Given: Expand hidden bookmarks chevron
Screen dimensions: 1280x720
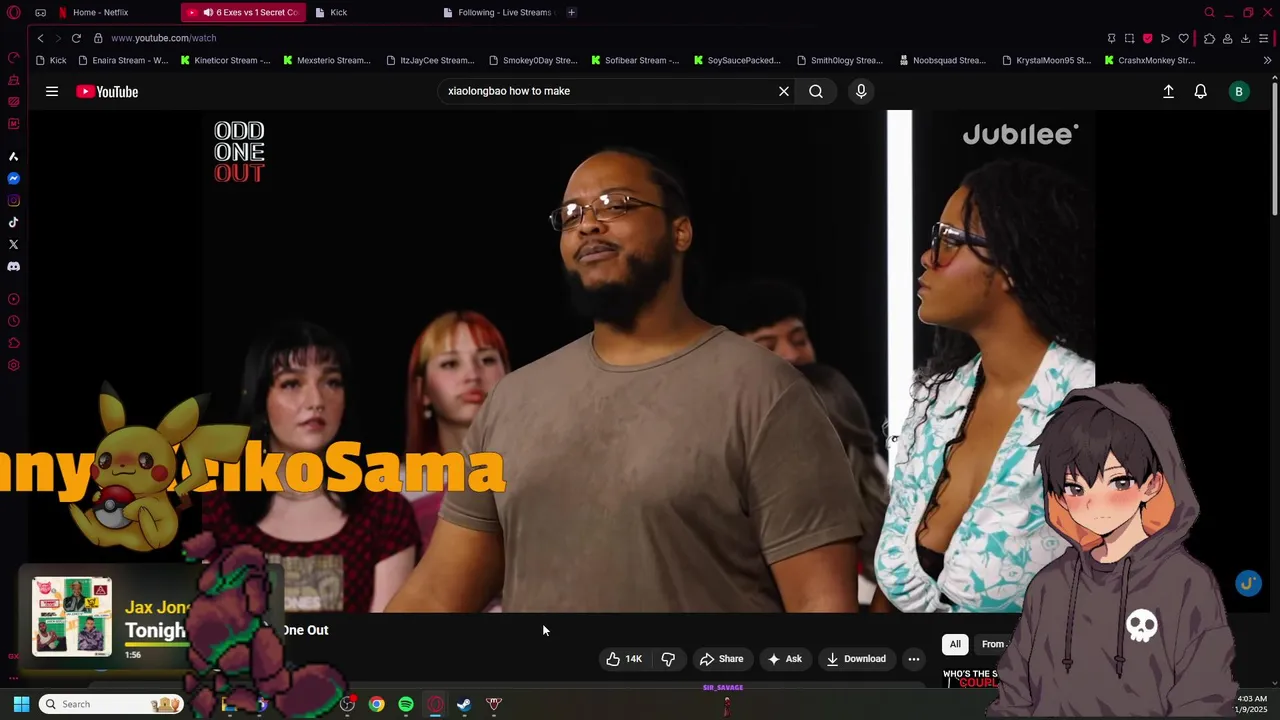Looking at the screenshot, I should point(1267,60).
